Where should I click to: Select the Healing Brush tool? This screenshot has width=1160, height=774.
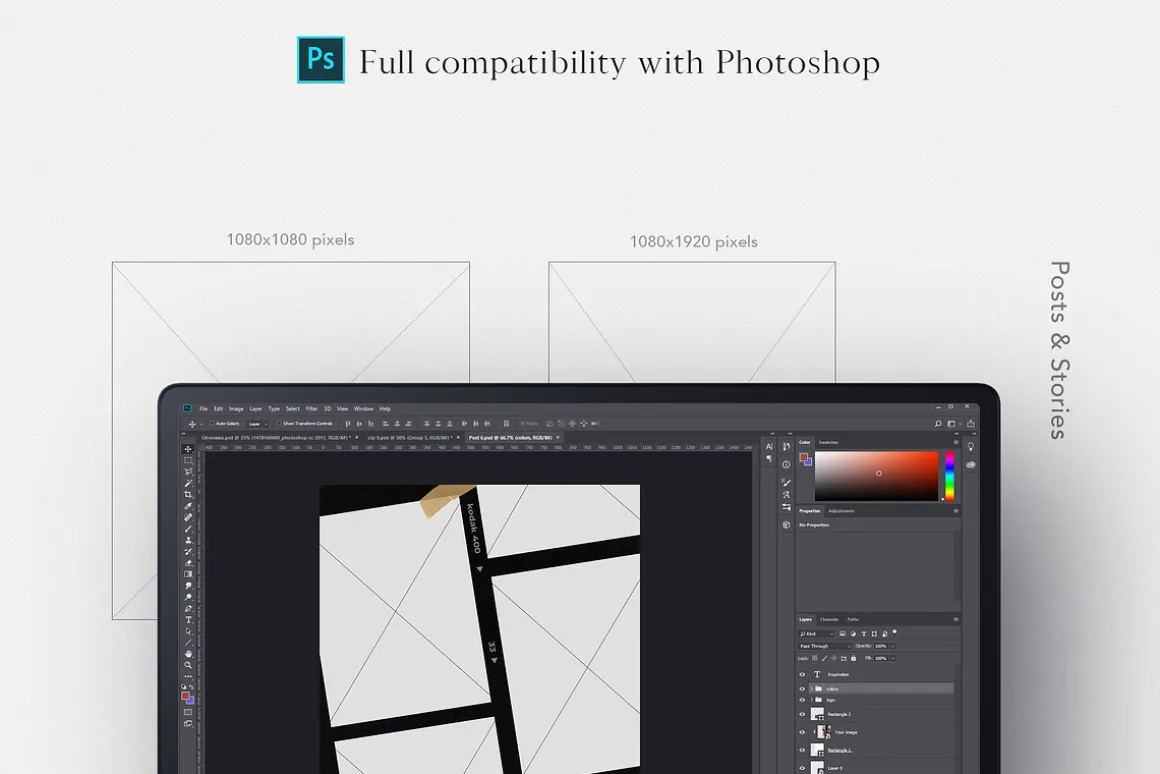point(188,517)
